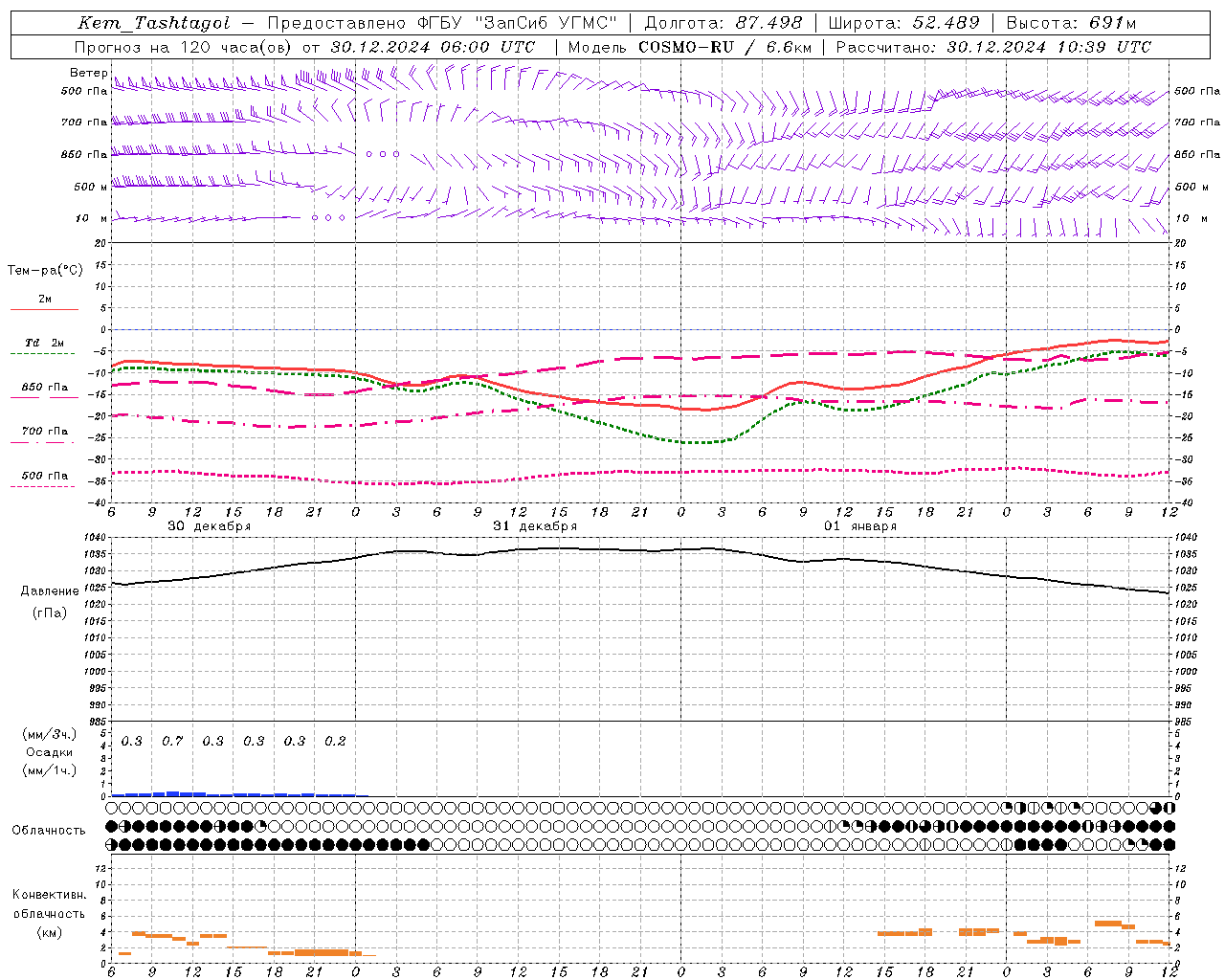Select the 500 м wind level label on left
Screen dimensions: 1225x980
(x=92, y=187)
